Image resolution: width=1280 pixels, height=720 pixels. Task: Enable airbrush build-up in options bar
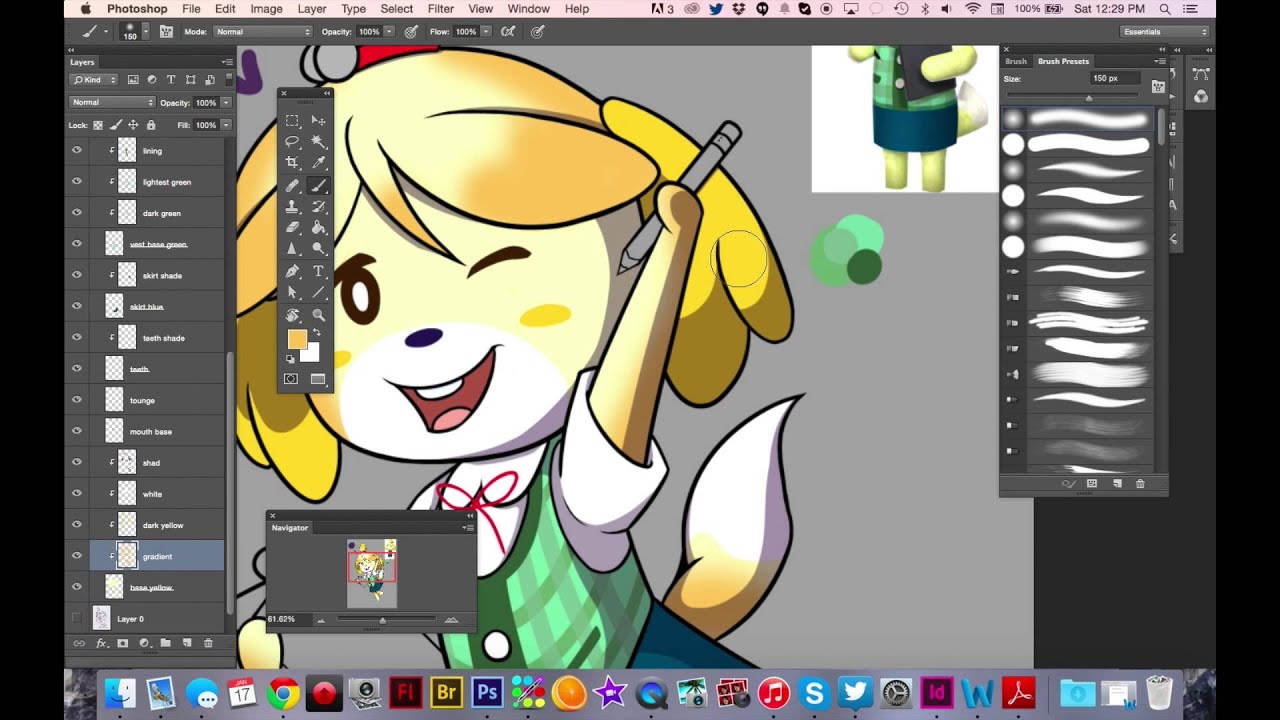pos(508,31)
